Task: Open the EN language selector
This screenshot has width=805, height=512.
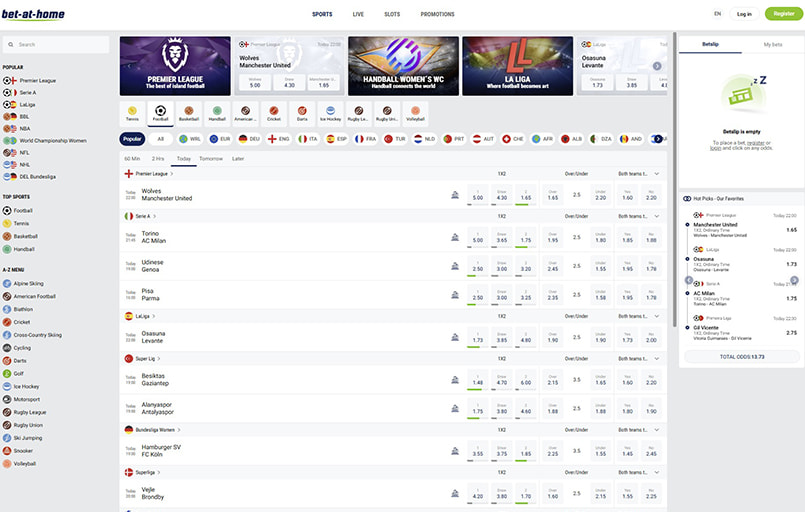Action: tap(717, 14)
